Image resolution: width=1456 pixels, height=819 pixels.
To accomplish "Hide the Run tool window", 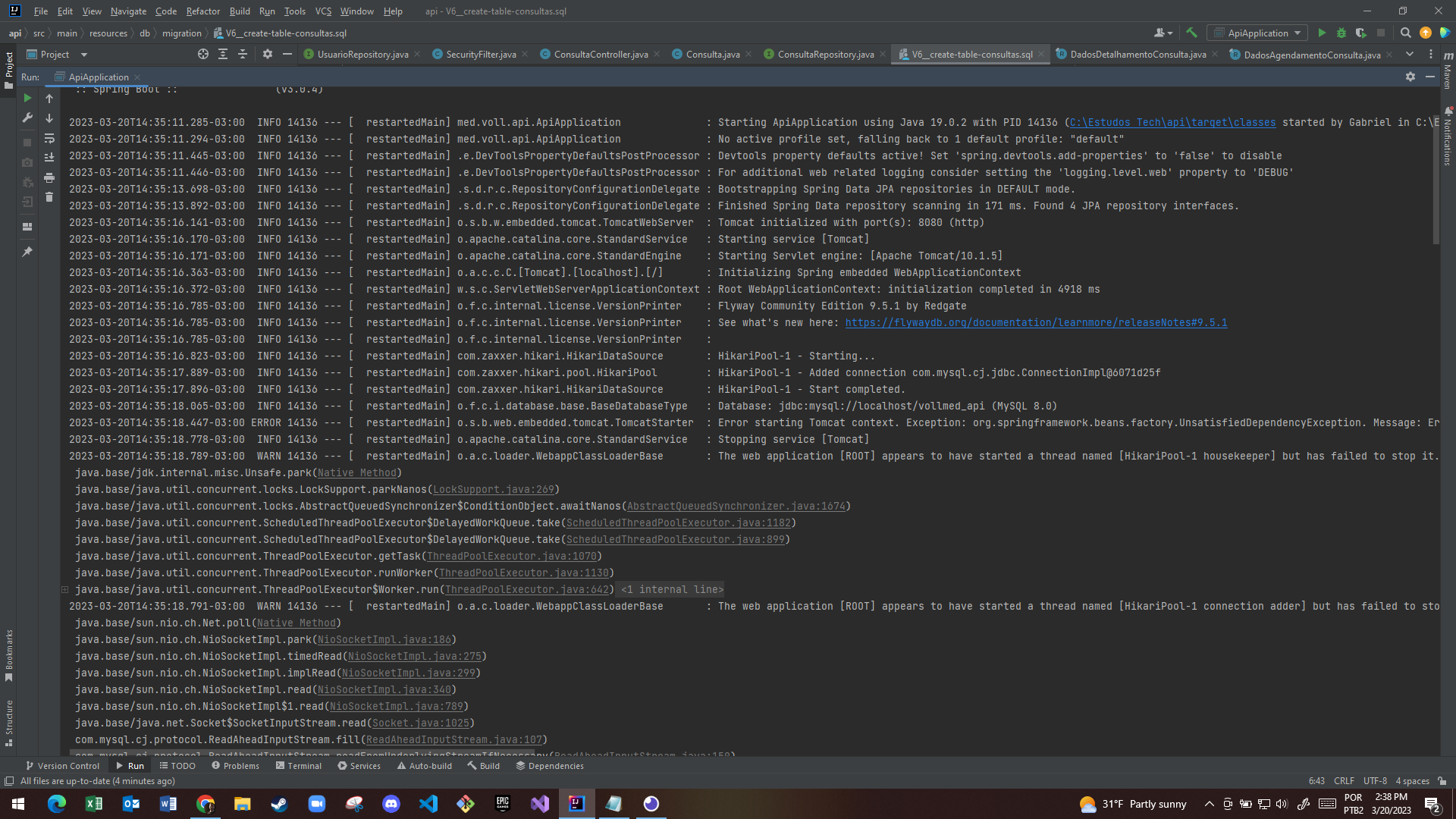I will [x=1430, y=77].
